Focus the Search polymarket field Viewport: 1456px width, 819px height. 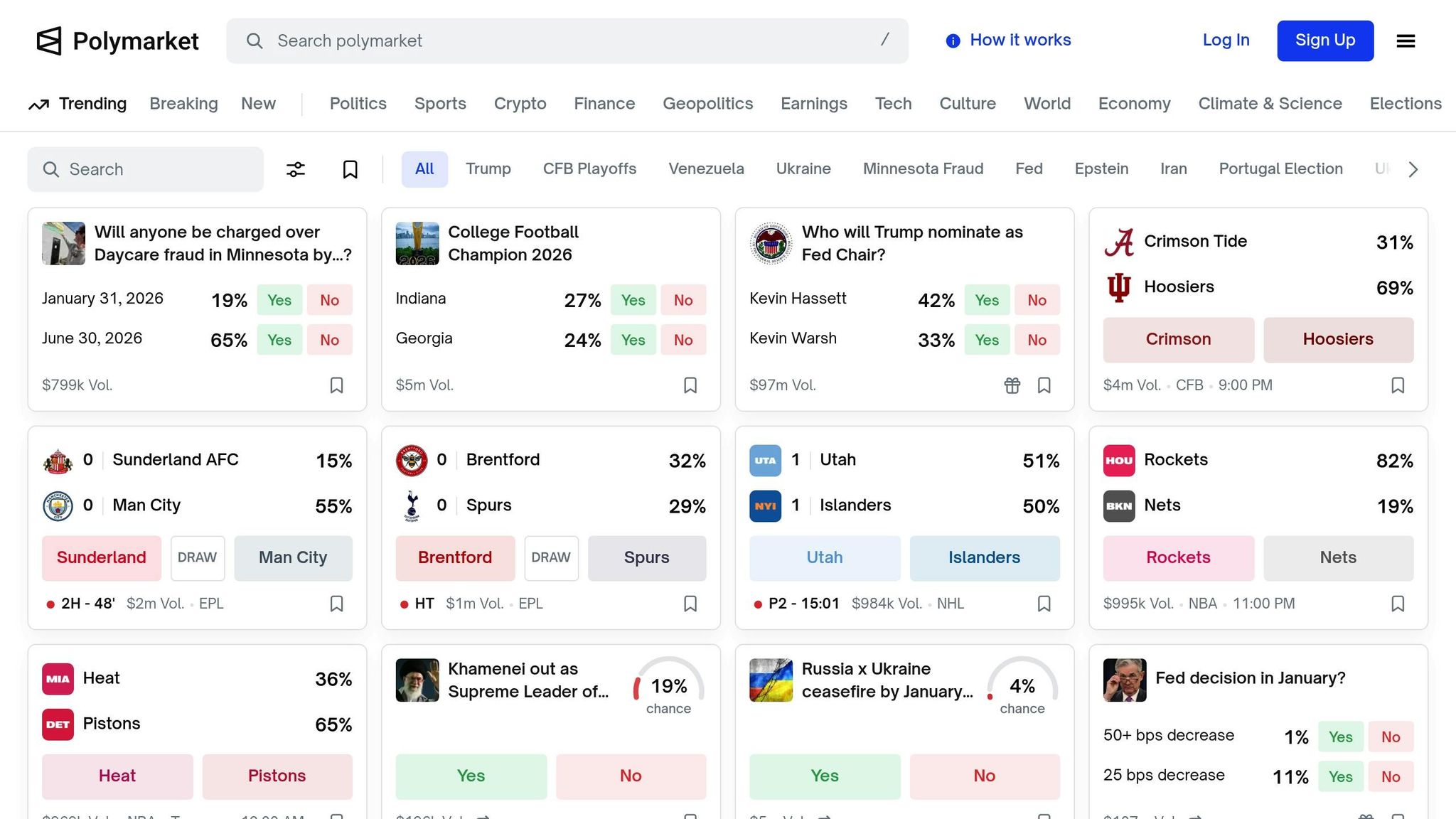(x=567, y=41)
